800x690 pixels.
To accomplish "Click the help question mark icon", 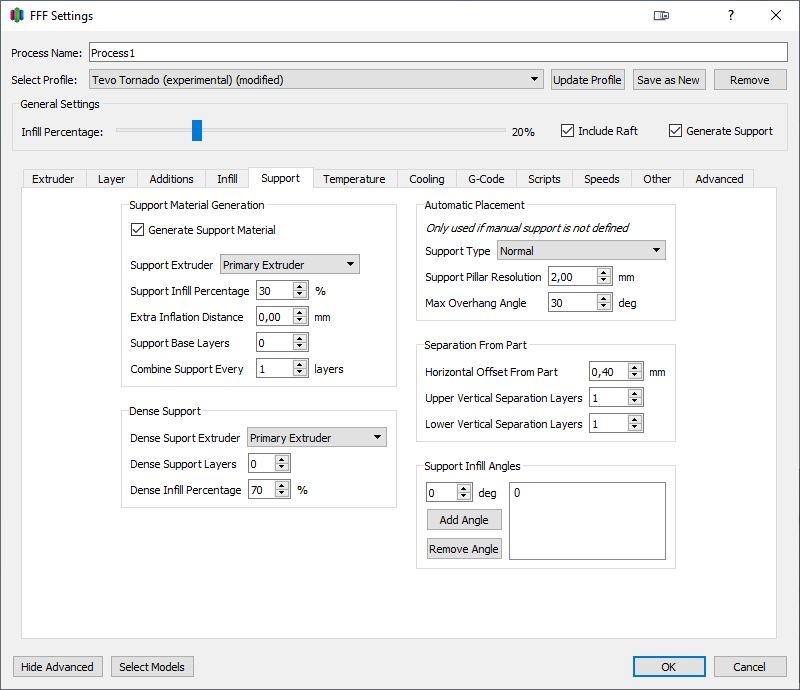I will pos(731,15).
